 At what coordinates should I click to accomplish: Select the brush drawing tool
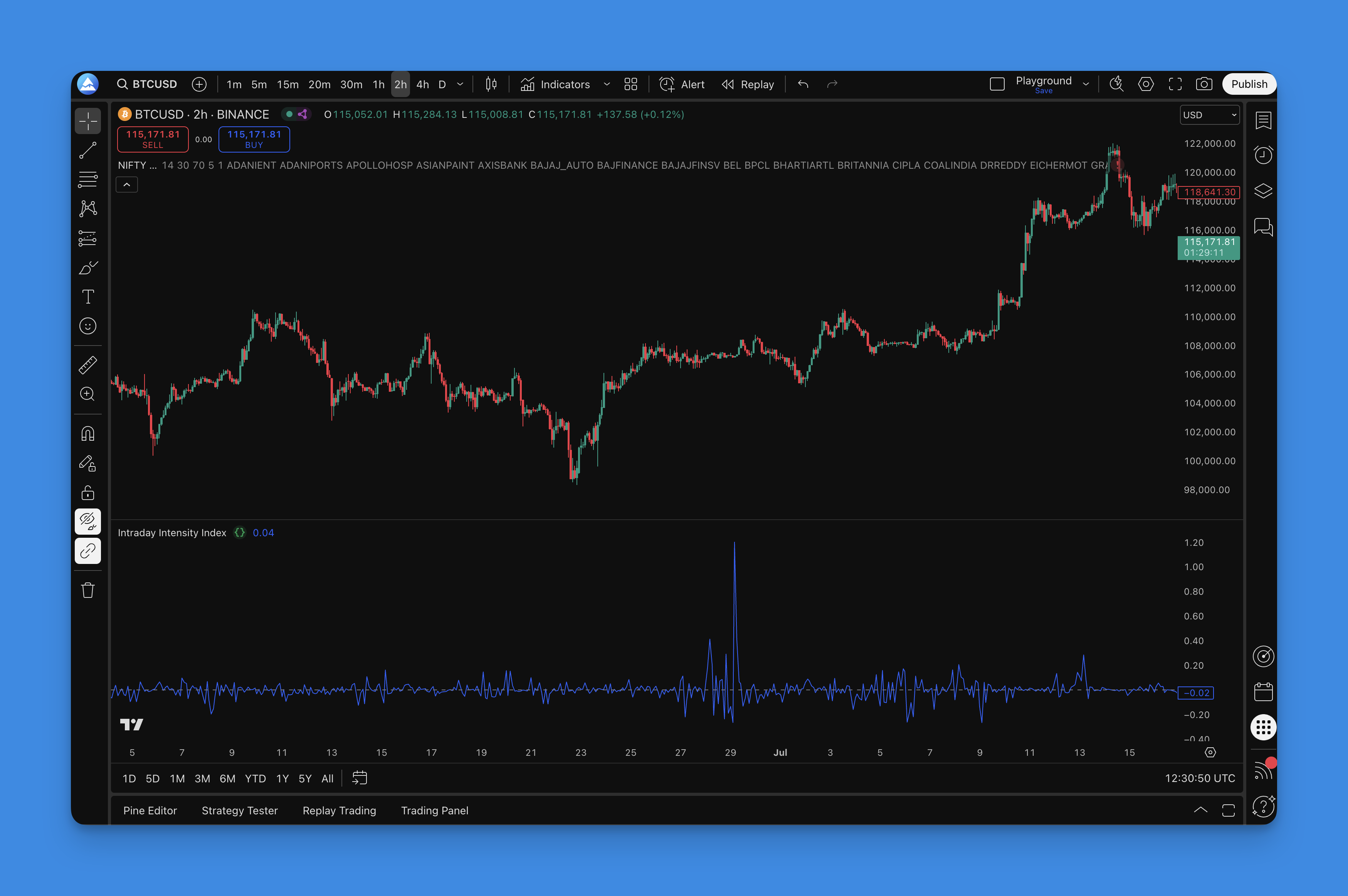(x=87, y=267)
